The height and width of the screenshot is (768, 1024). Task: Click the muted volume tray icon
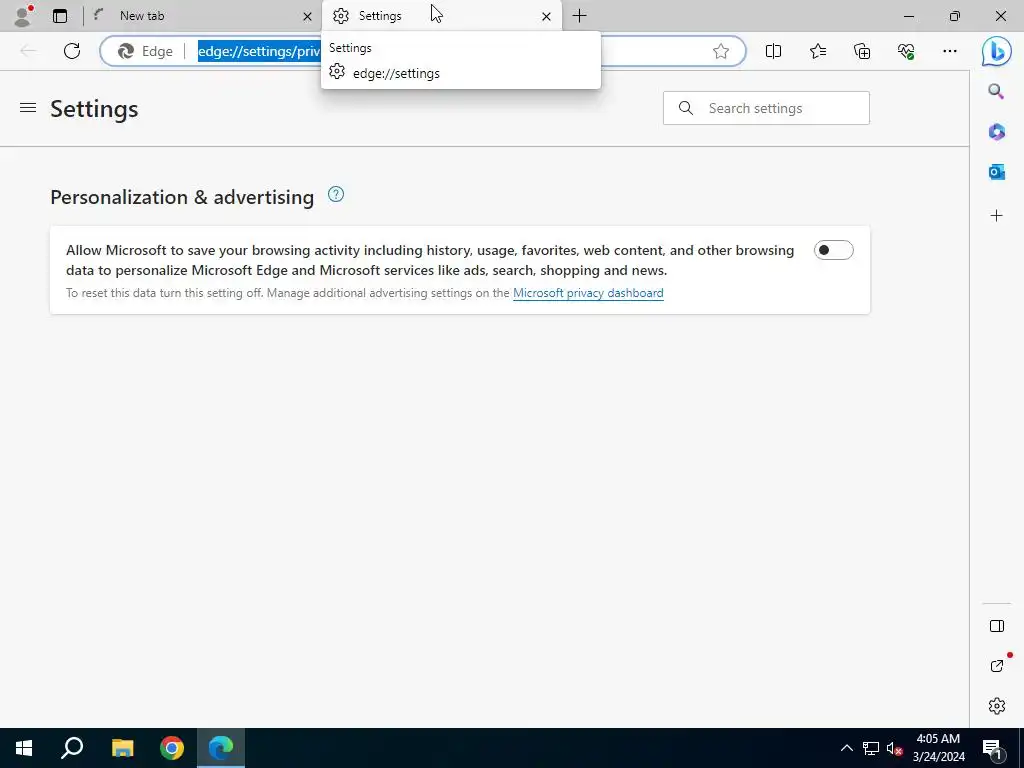[x=894, y=748]
